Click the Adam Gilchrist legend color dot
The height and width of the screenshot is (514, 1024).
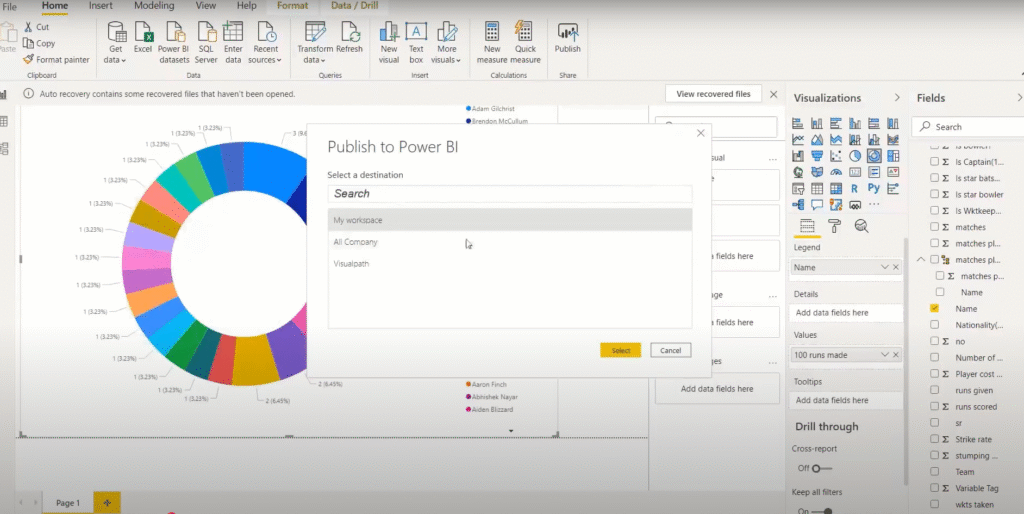(x=468, y=108)
